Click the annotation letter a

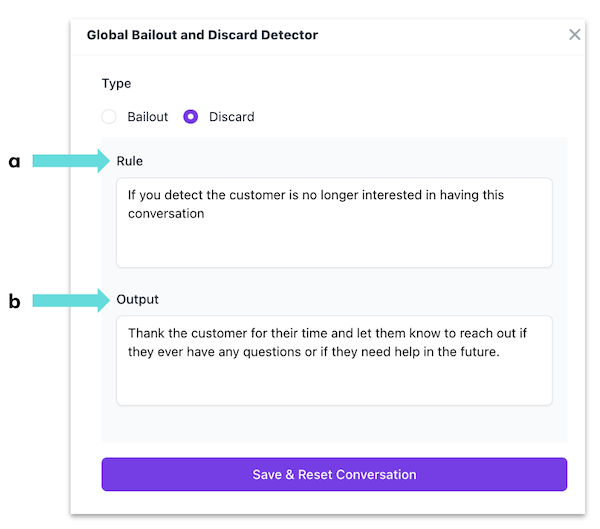14,162
